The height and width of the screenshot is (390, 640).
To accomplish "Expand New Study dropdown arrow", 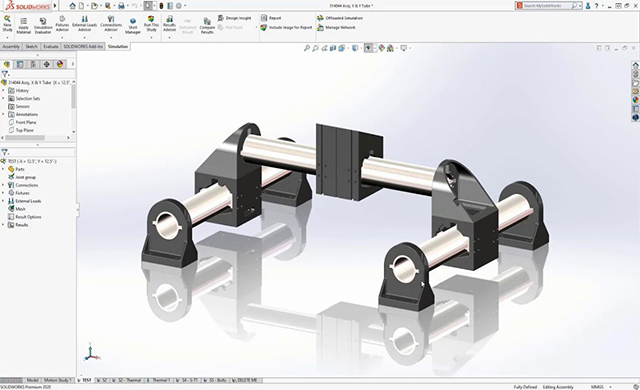I will [7, 38].
